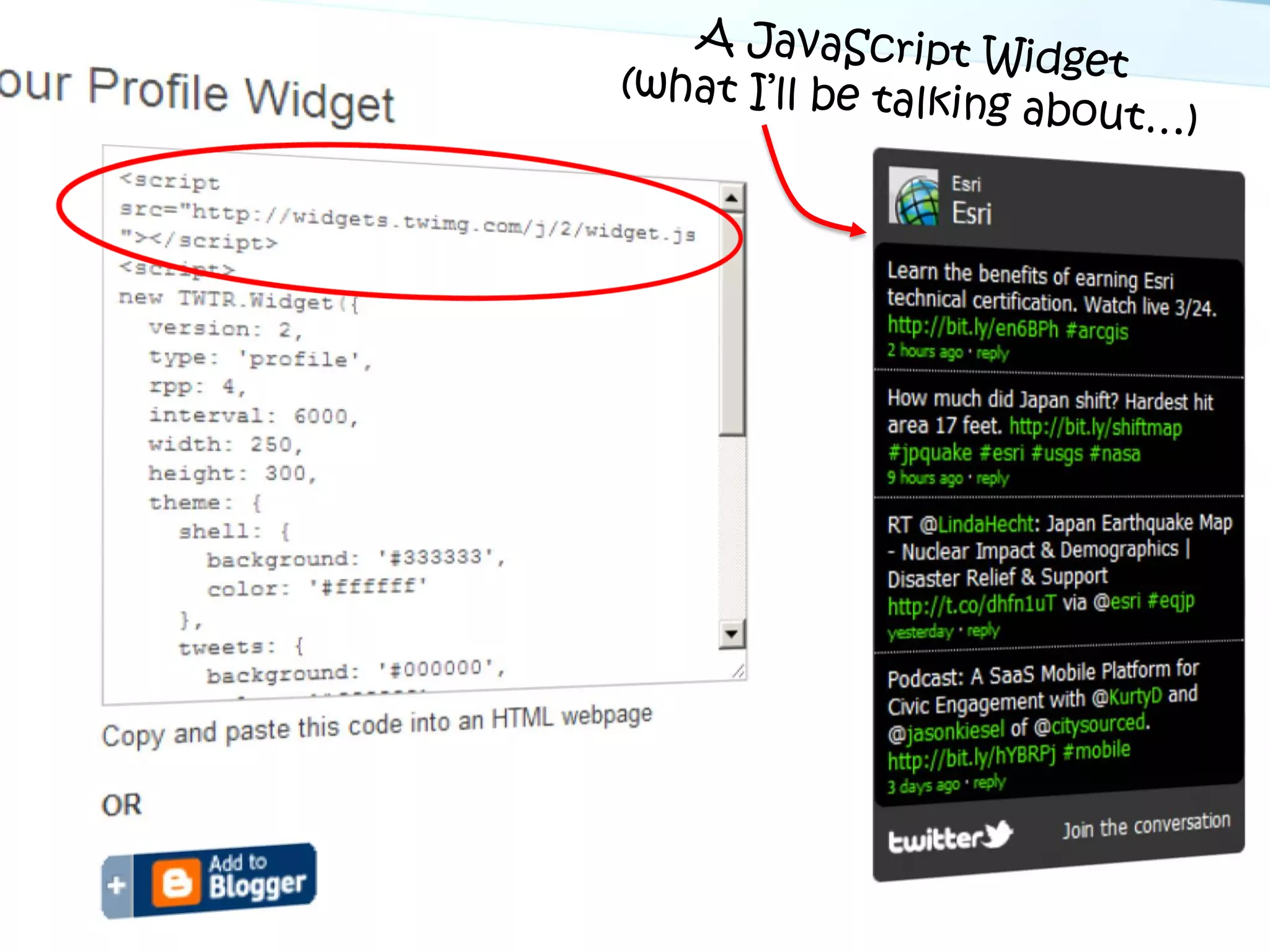This screenshot has width=1270, height=952.
Task: Click the 'theme: {' code line
Action: click(x=206, y=502)
